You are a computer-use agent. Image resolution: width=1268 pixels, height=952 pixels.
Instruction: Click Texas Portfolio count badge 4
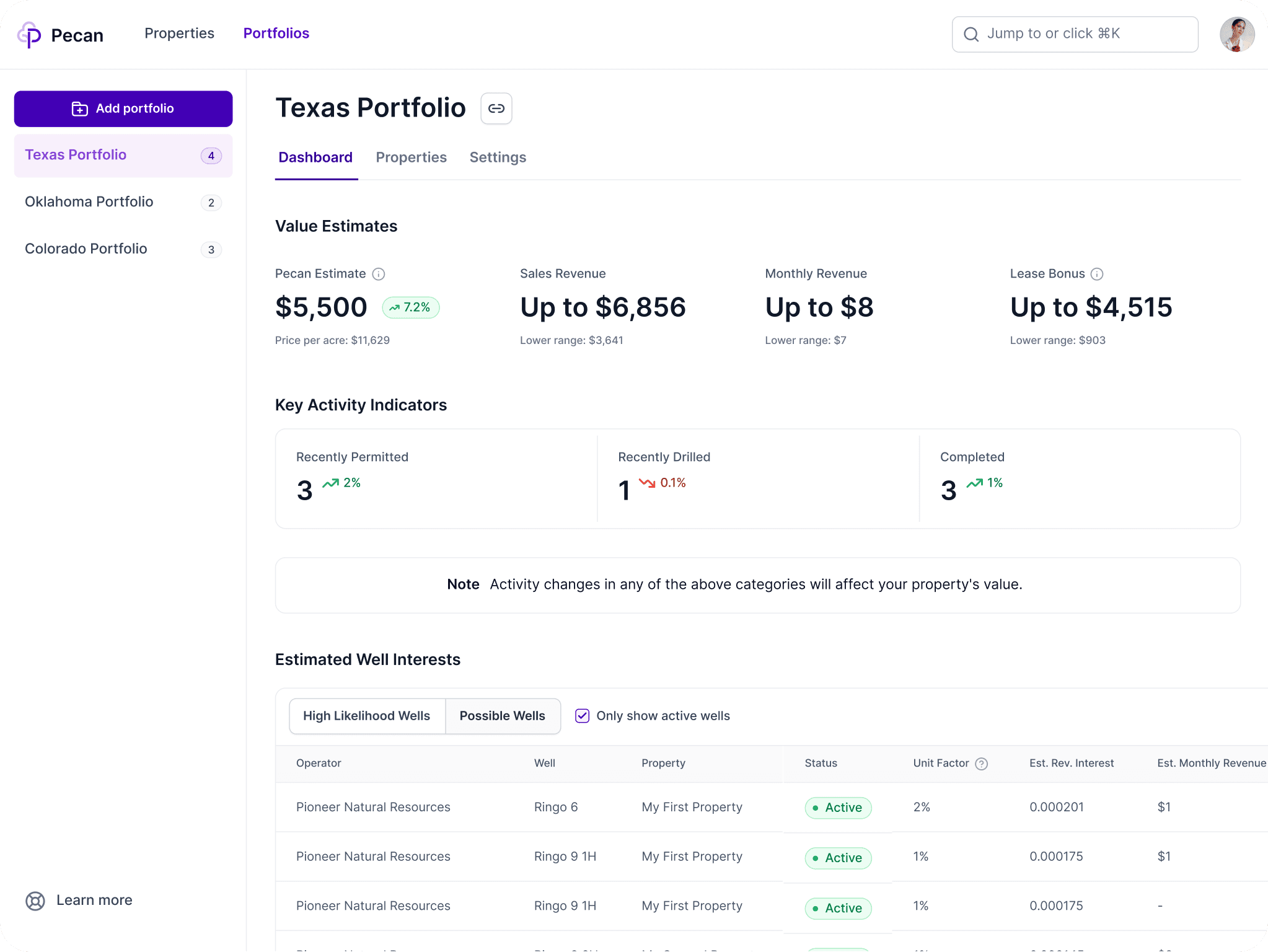[x=211, y=156]
